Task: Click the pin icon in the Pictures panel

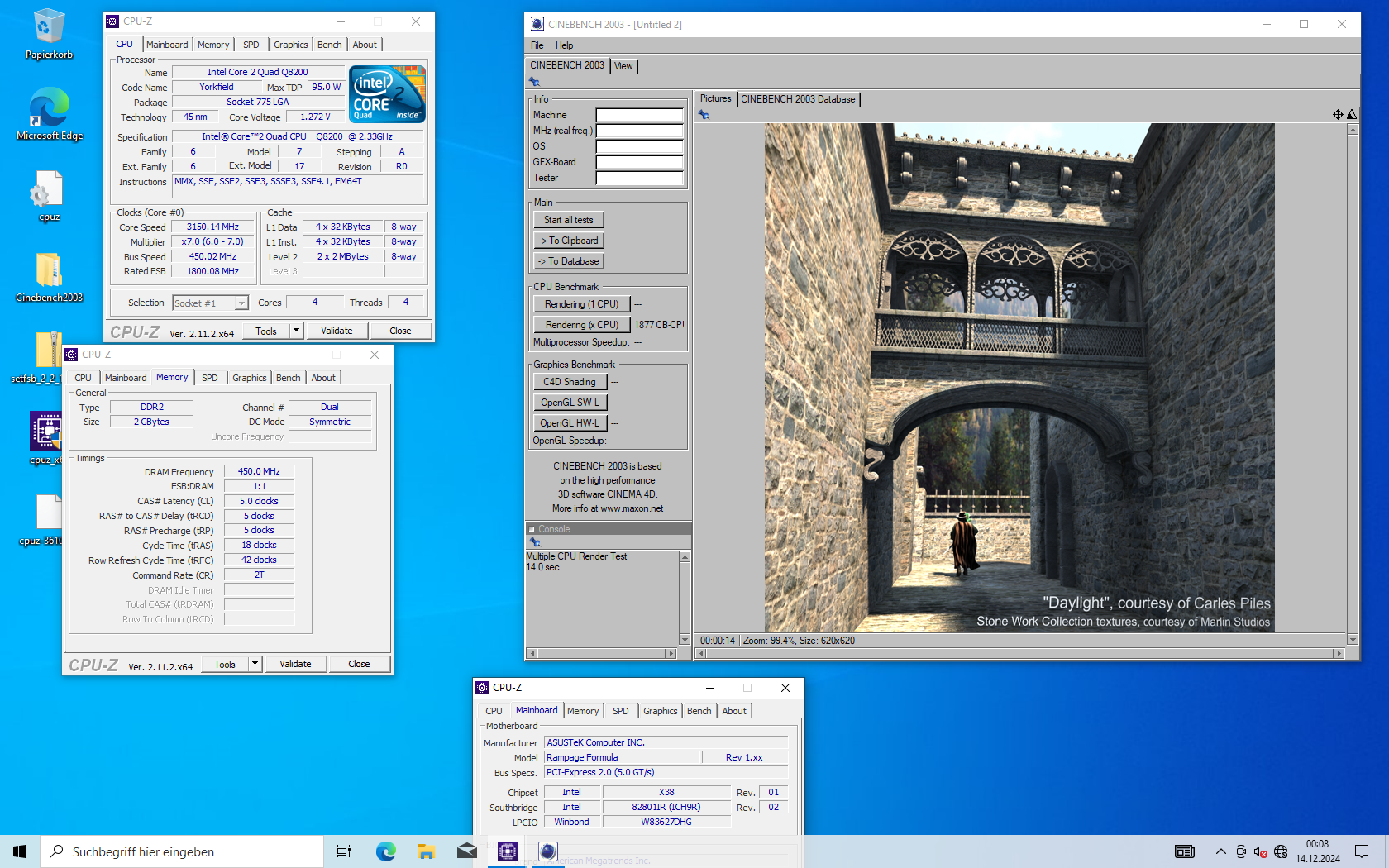Action: 704,115
